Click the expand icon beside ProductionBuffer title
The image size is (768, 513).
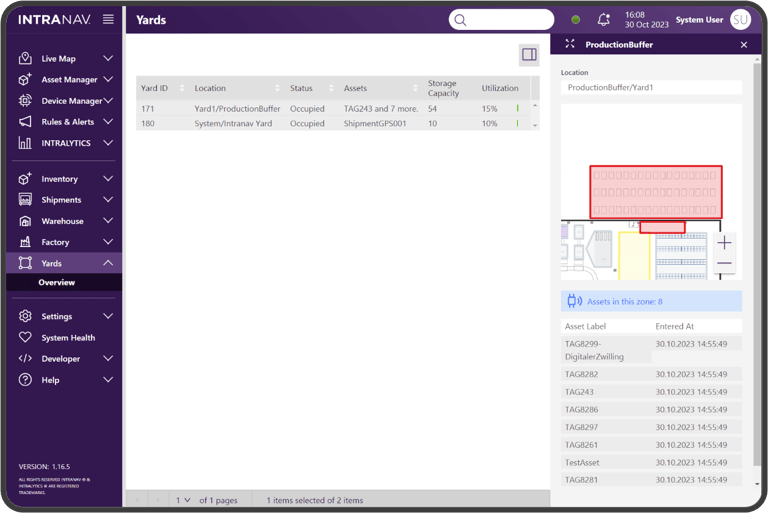pyautogui.click(x=570, y=44)
